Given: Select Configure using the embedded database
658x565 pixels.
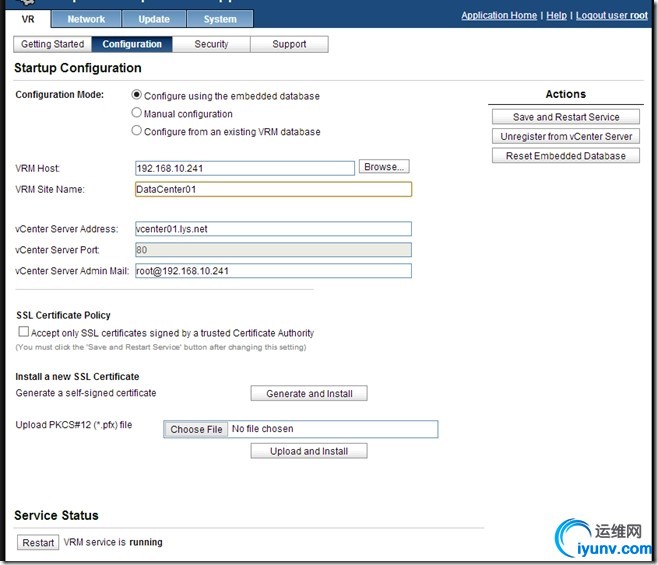Looking at the screenshot, I should coord(136,95).
